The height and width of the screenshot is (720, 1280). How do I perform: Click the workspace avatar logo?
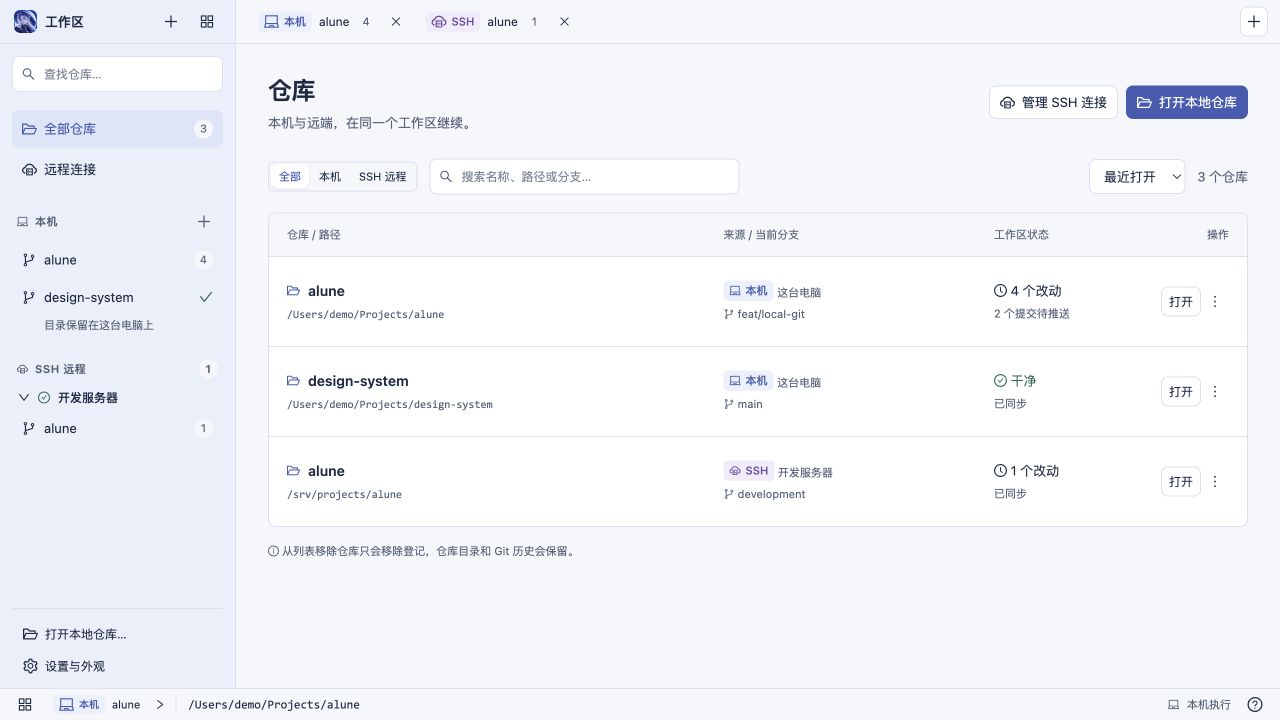(25, 21)
